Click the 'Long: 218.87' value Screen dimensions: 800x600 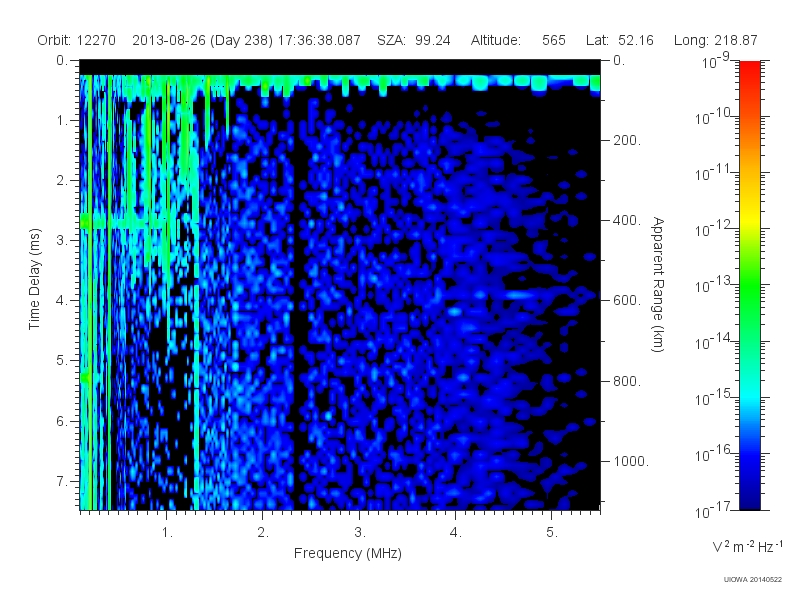pyautogui.click(x=715, y=40)
